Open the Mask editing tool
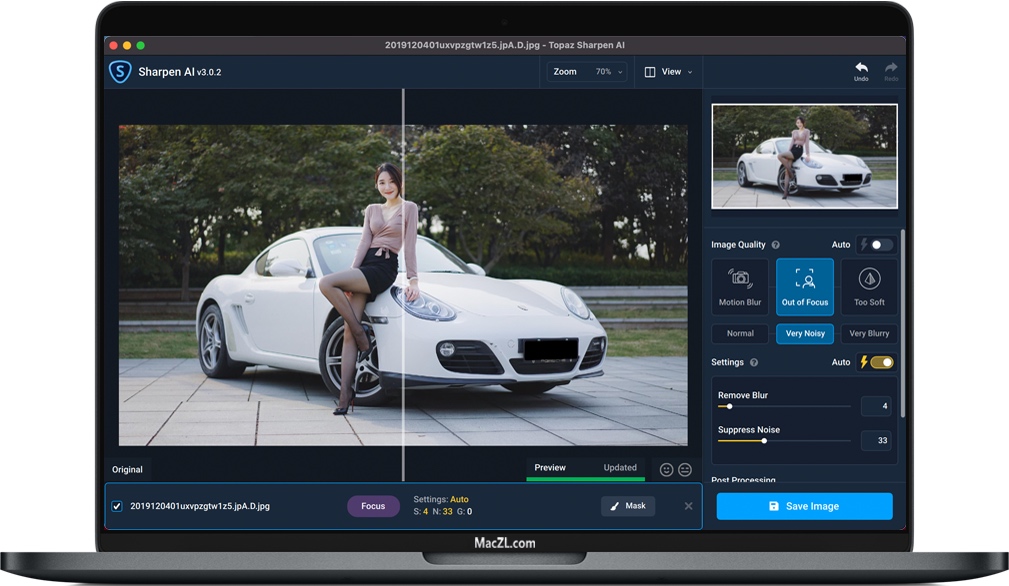 point(628,506)
